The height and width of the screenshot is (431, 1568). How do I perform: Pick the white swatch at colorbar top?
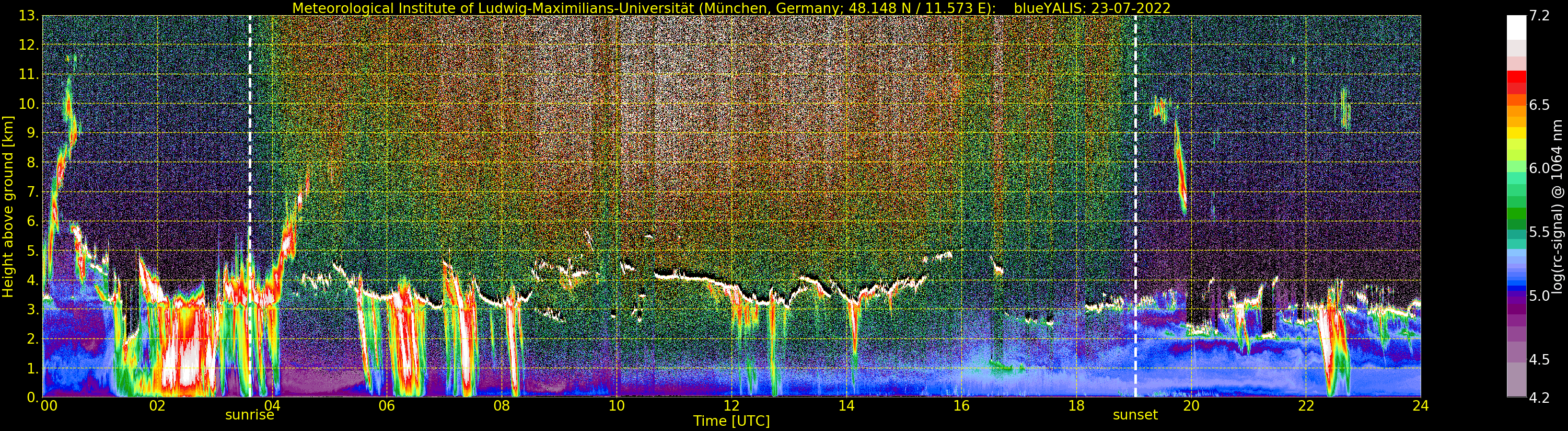[x=1516, y=27]
